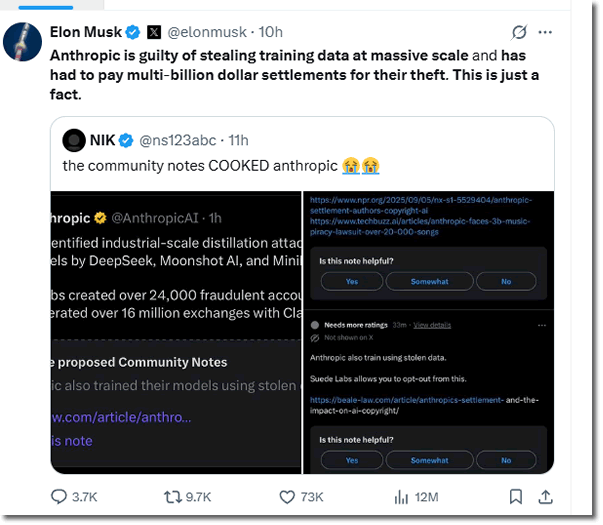
Task: Open the Elon Musk display name
Action: click(x=85, y=32)
